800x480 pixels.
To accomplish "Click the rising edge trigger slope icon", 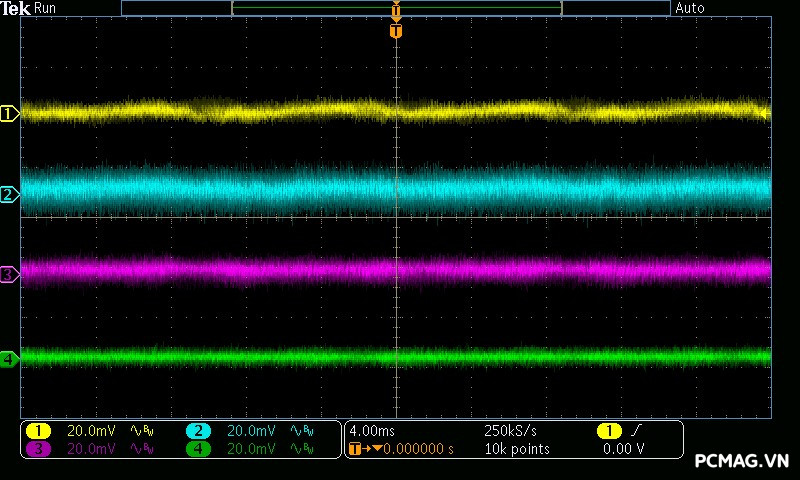I will pyautogui.click(x=638, y=431).
